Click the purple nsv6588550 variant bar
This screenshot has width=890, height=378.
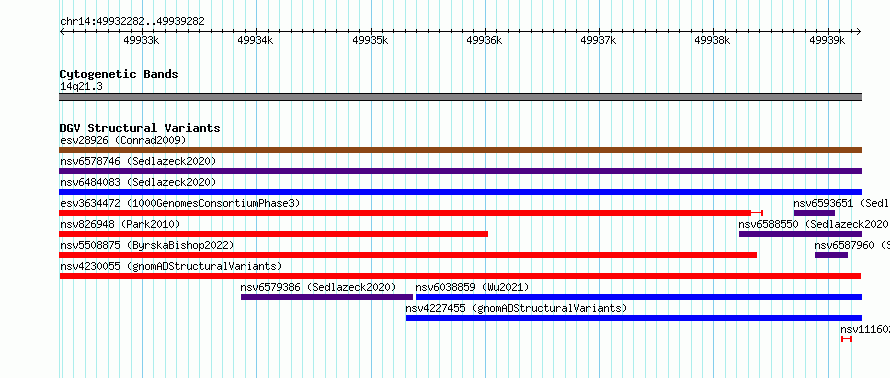[x=800, y=234]
